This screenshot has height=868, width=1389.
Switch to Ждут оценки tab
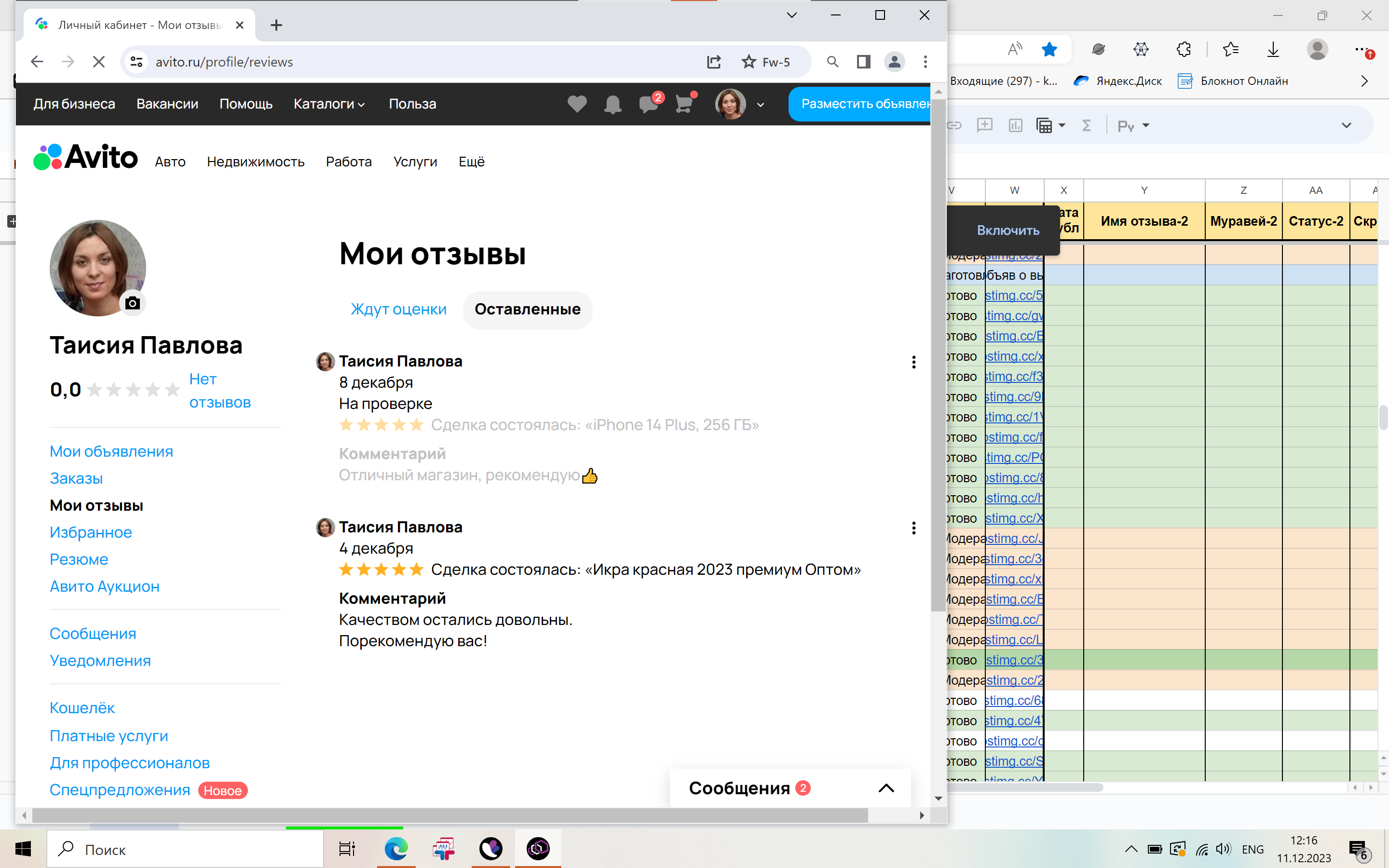(x=398, y=310)
